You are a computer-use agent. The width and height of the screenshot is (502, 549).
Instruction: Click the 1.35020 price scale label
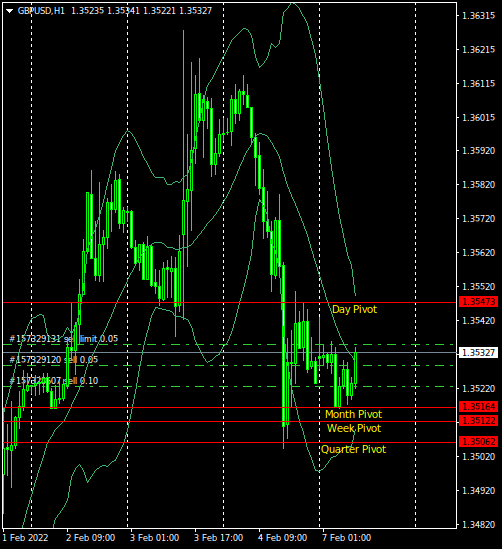pos(479,457)
